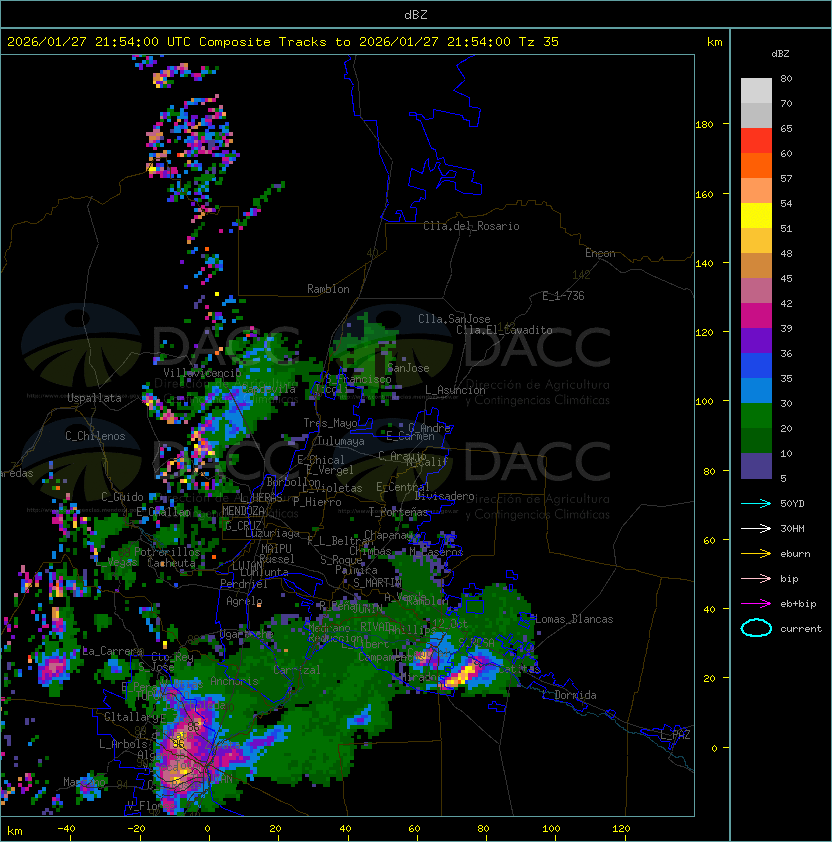Click the Anchoris label
The height and width of the screenshot is (842, 832).
click(234, 681)
